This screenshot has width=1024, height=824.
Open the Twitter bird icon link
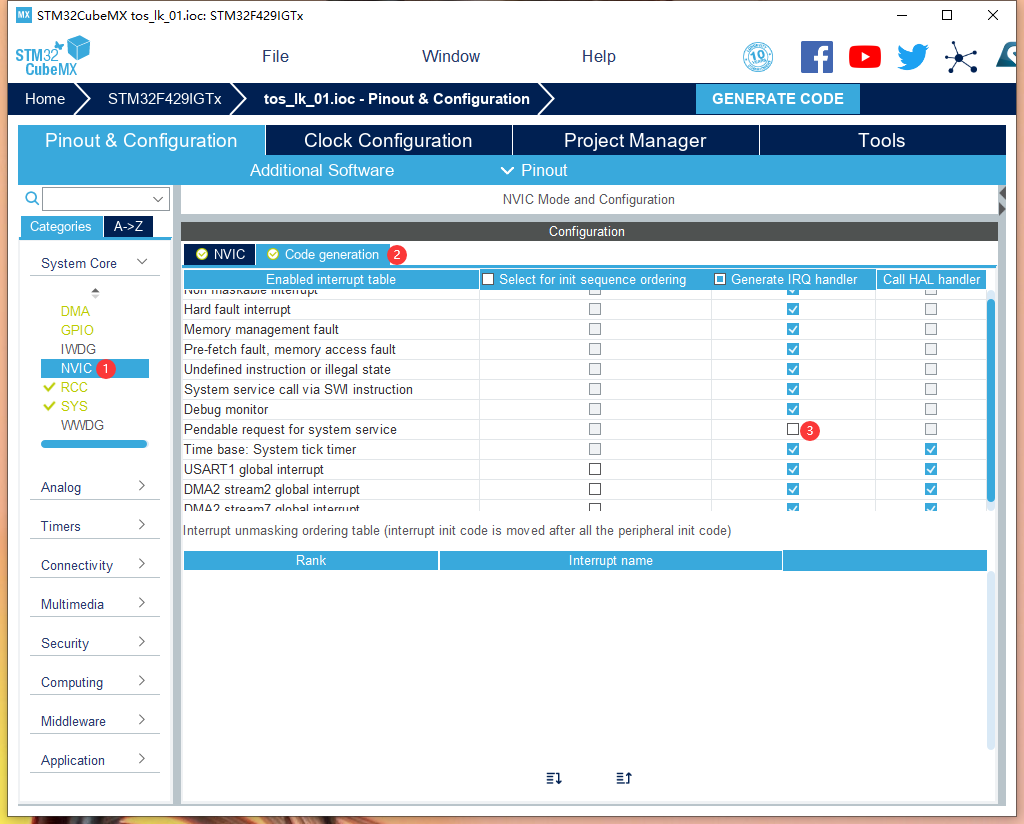pyautogui.click(x=912, y=57)
